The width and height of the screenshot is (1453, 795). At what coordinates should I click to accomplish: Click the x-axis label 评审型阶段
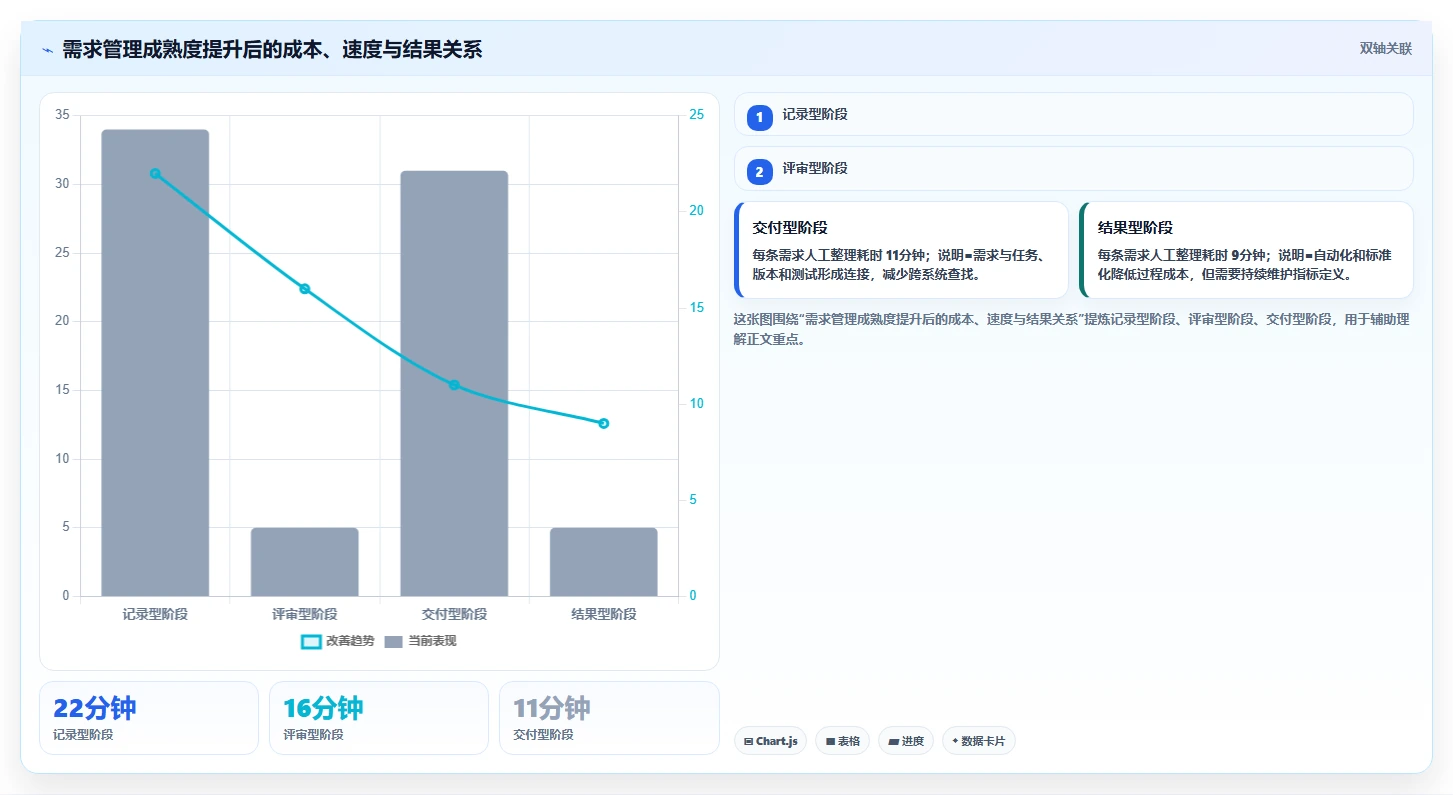click(305, 614)
